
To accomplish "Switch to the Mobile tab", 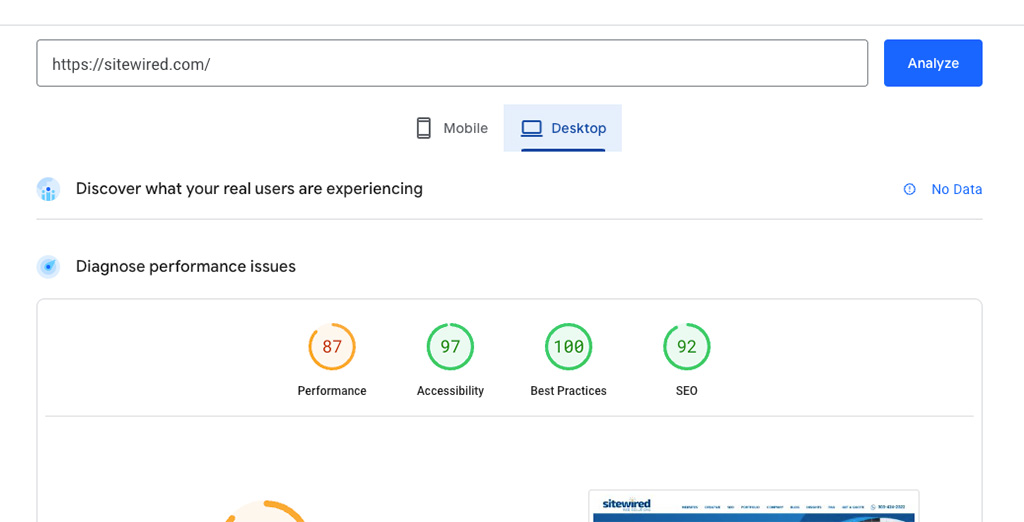I will [x=452, y=128].
